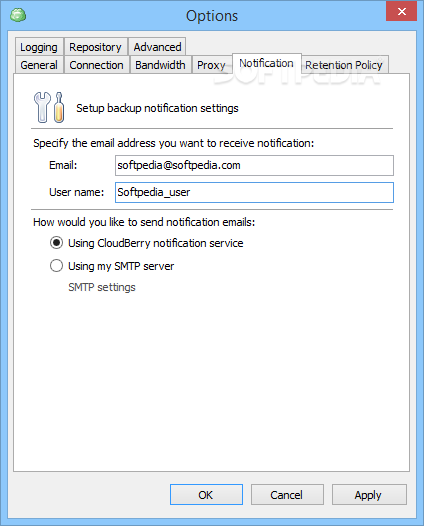Click the 'Email:' field label

63,165
